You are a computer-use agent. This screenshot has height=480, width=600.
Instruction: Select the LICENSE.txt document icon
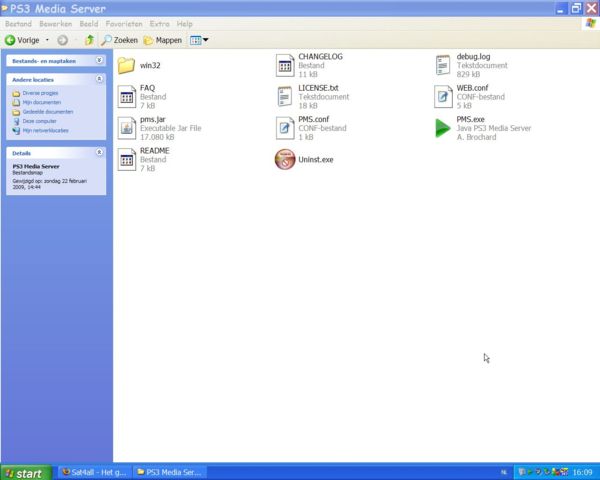point(285,97)
